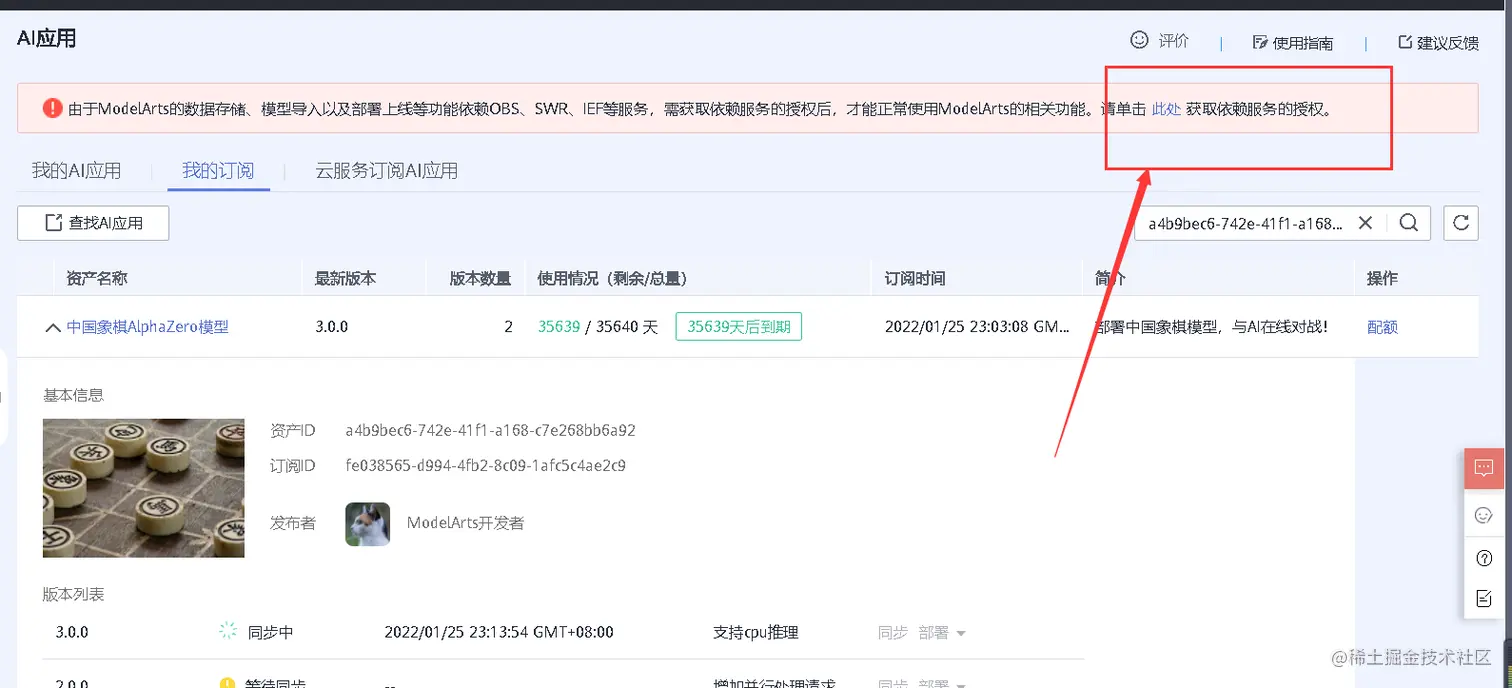Open the 中国象棋AlphaZero模型 asset link
This screenshot has height=688, width=1512.
(148, 326)
